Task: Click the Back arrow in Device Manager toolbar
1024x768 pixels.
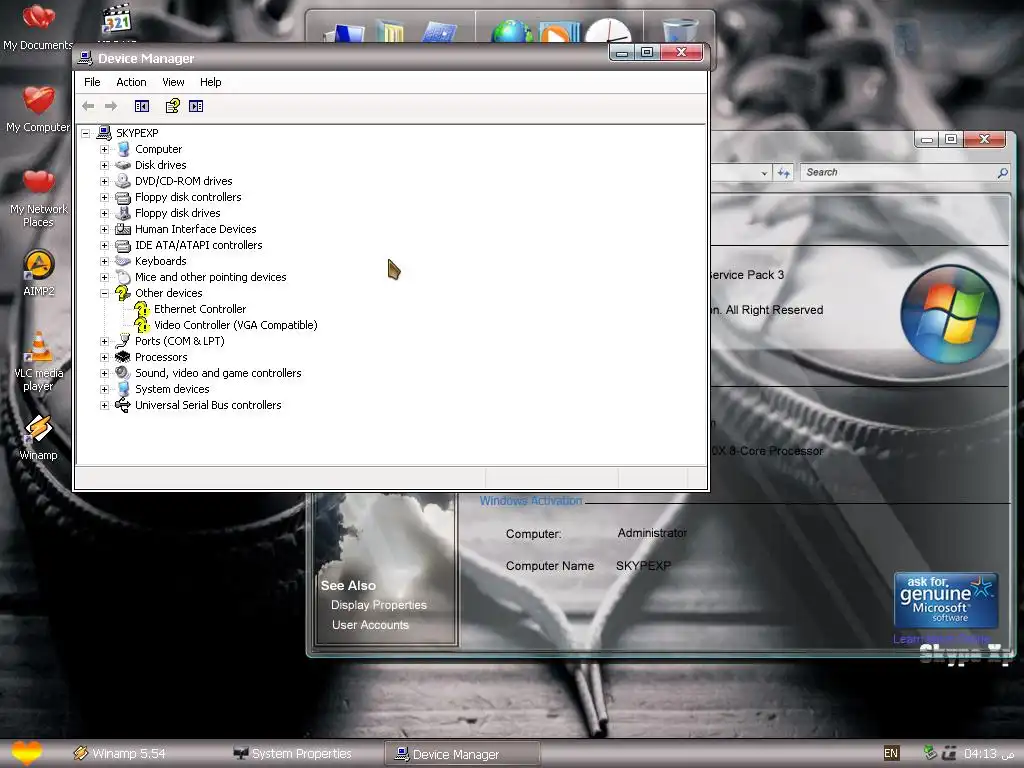Action: pyautogui.click(x=88, y=106)
